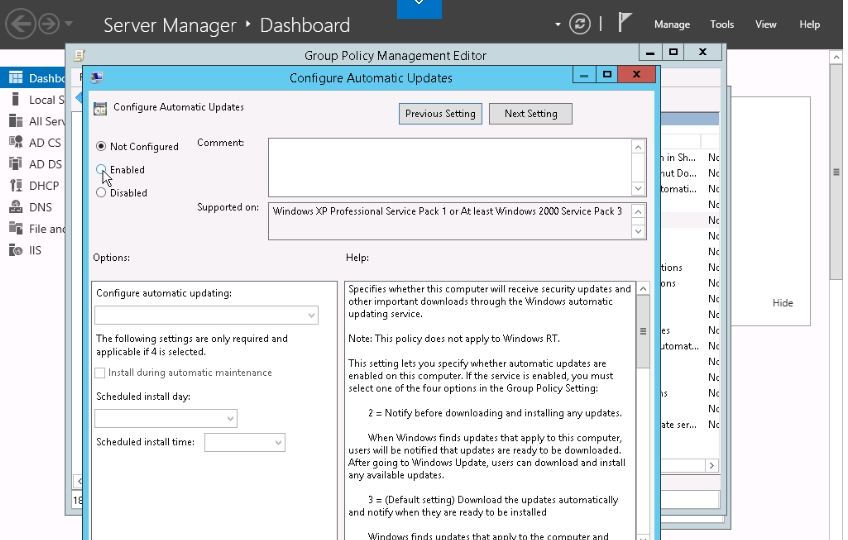848x540 pixels.
Task: Open the notifications flag in Server Manager
Action: tap(625, 22)
